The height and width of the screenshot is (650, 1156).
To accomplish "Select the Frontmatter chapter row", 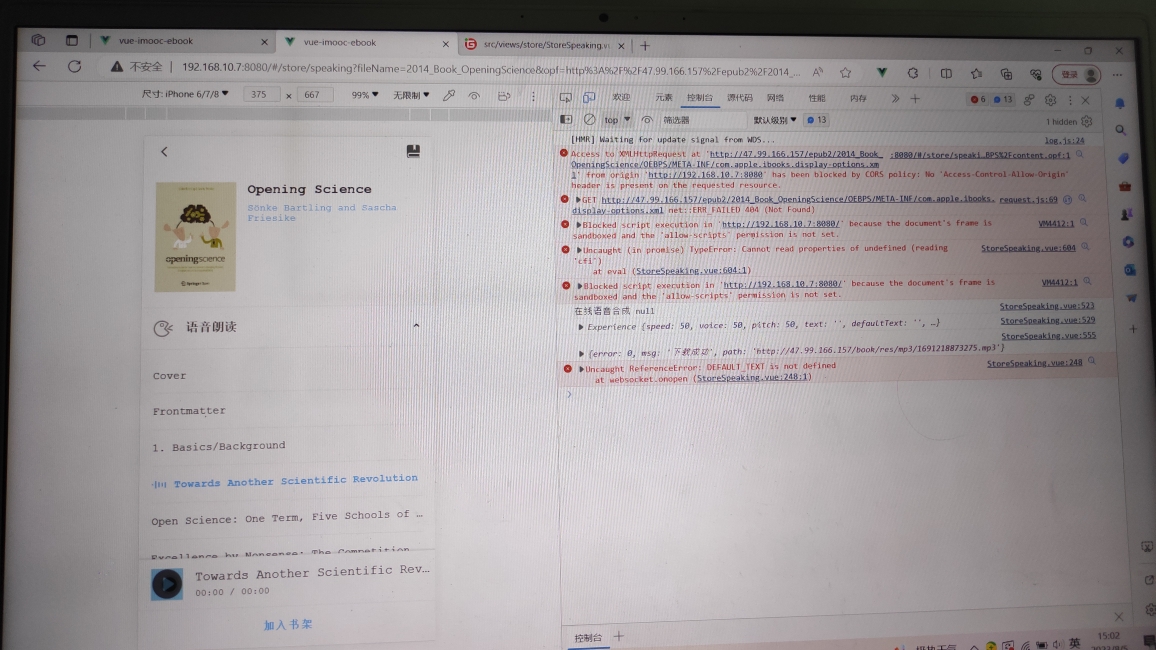I will click(x=287, y=410).
